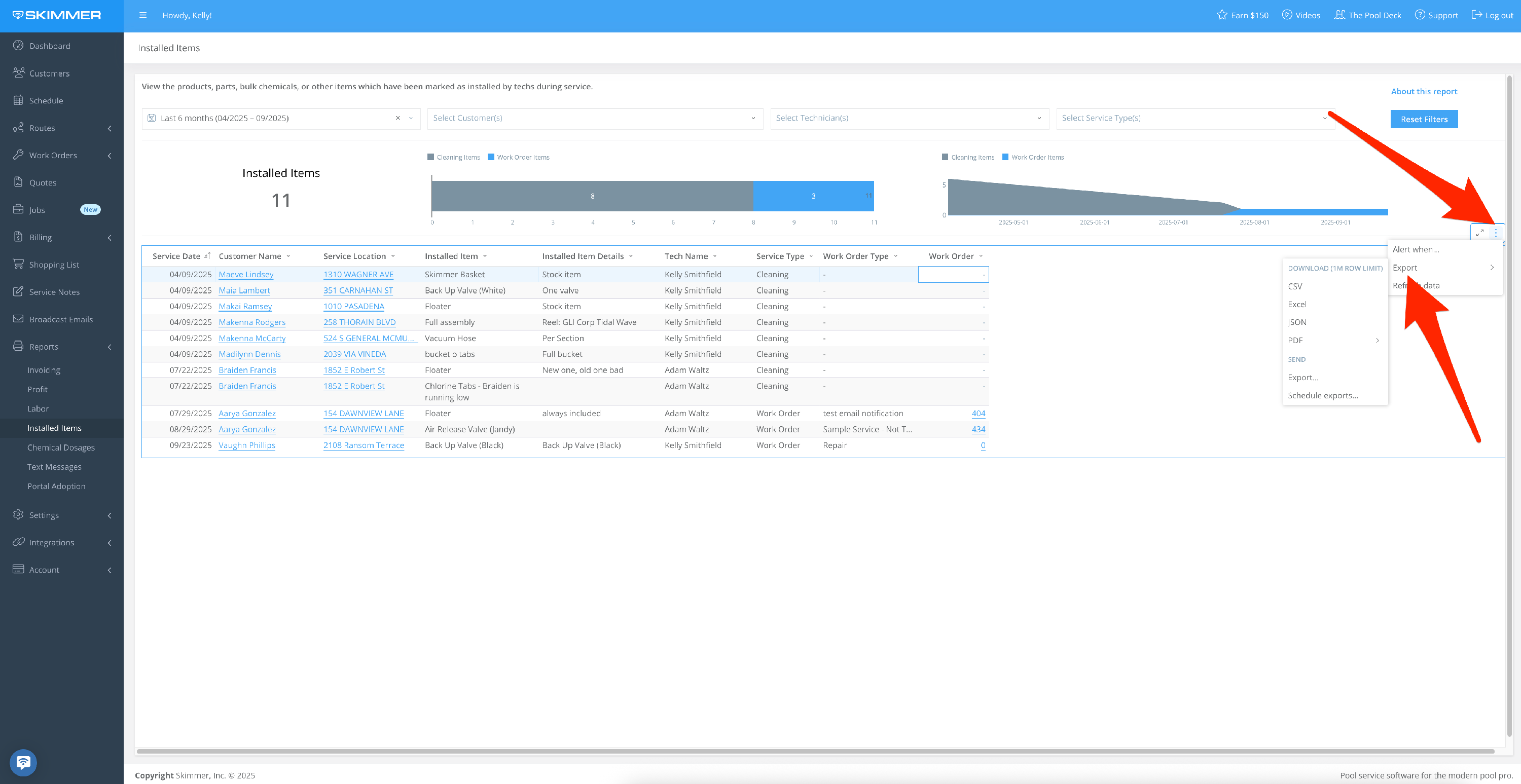Open the three-dot options menu icon

click(x=1496, y=233)
